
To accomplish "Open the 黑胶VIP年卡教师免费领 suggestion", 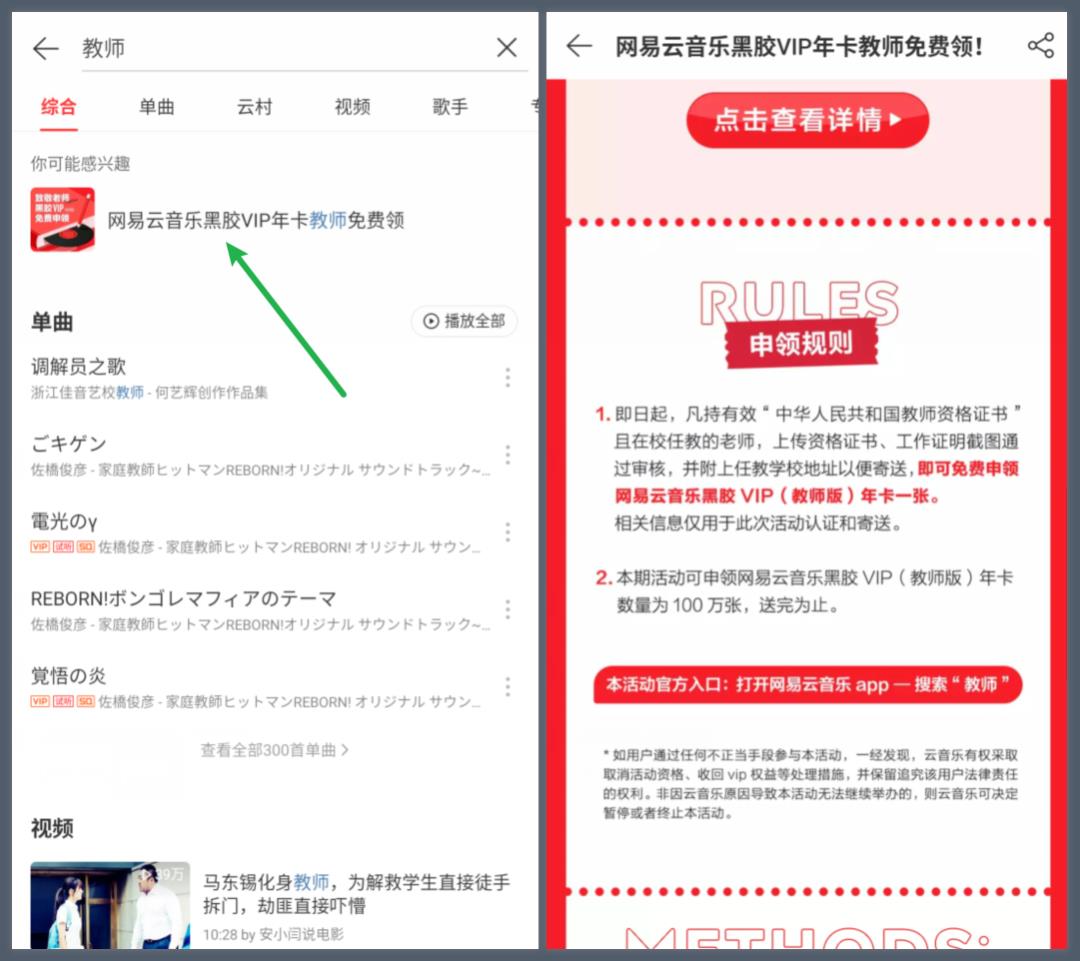I will [x=256, y=220].
